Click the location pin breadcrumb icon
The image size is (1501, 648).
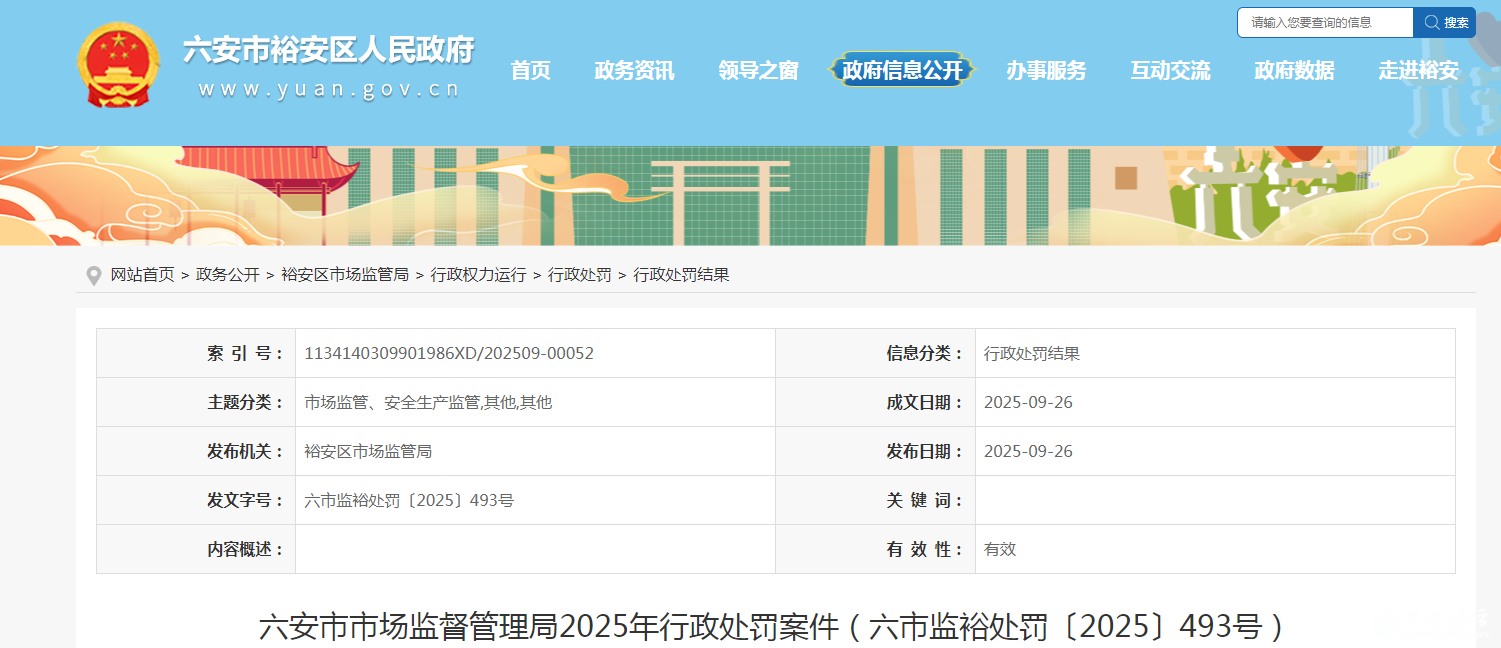[x=94, y=275]
